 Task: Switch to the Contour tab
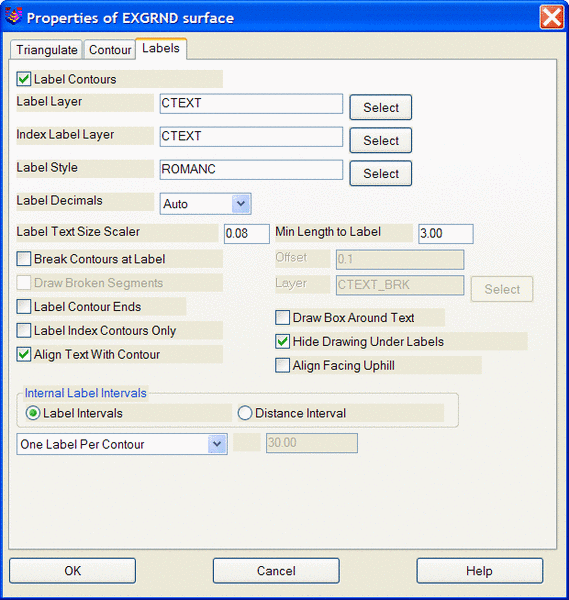coord(110,50)
